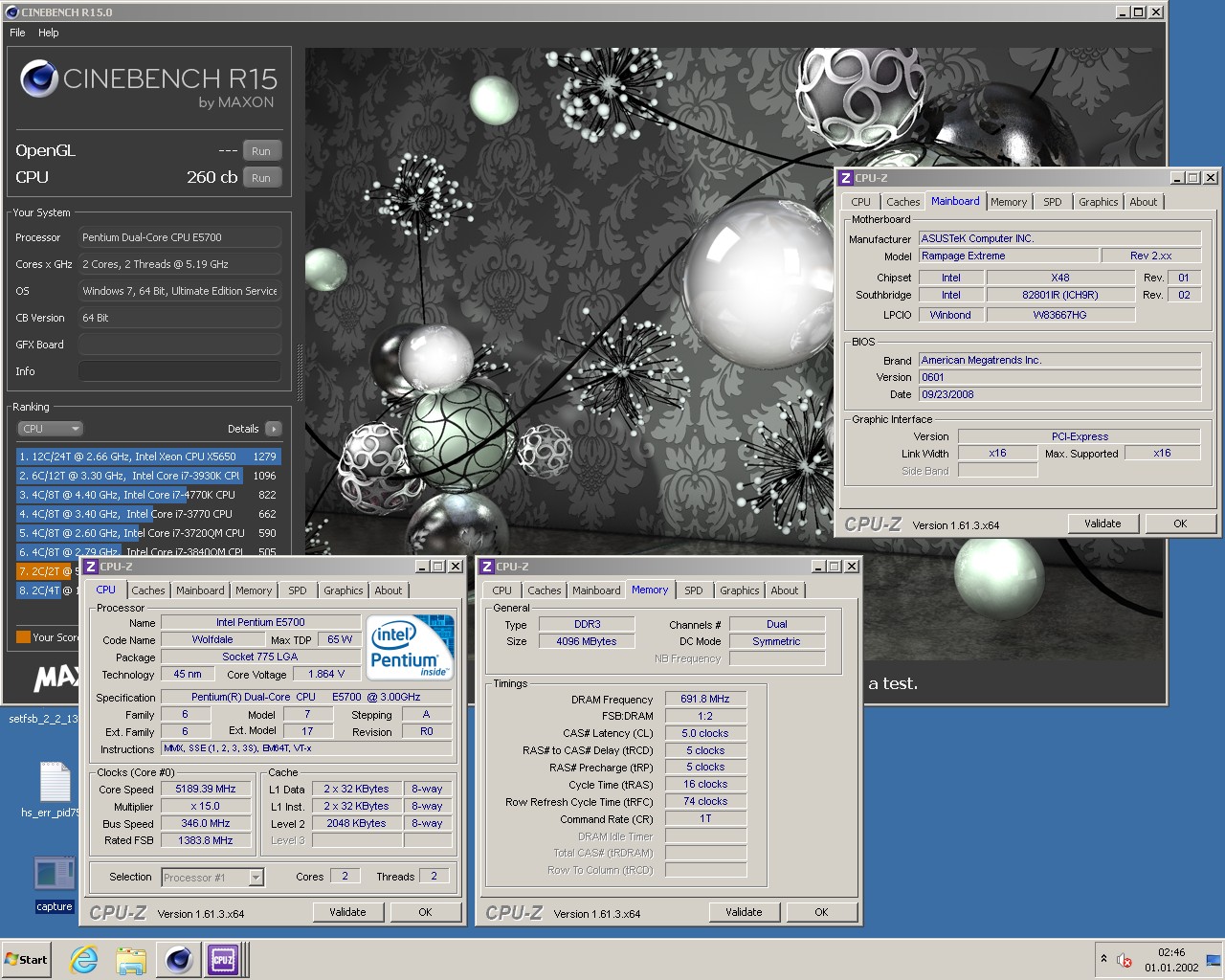This screenshot has height=980, width=1225.
Task: Open About tab in CPU-Z processor window
Action: click(x=389, y=590)
